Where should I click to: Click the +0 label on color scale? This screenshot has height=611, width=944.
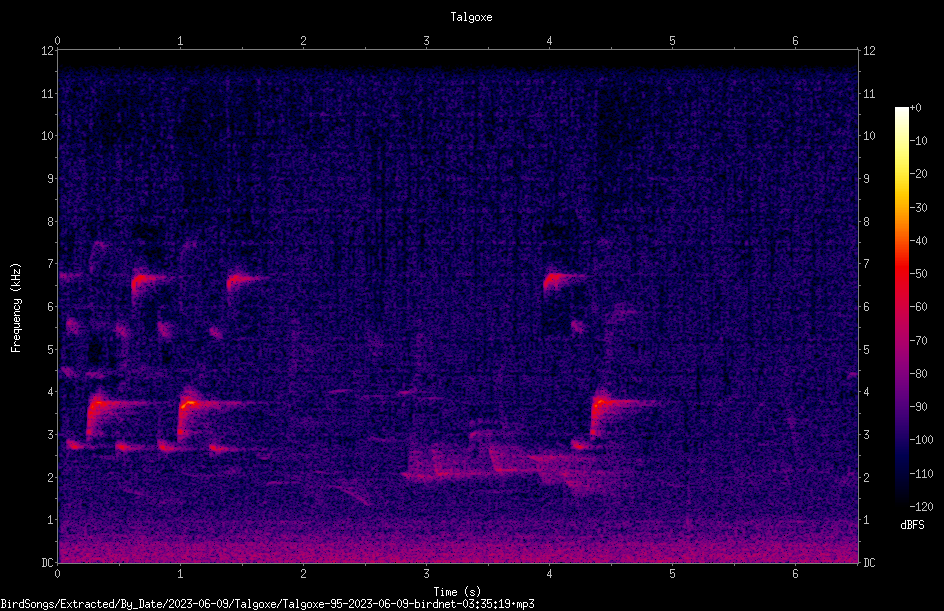(x=916, y=108)
